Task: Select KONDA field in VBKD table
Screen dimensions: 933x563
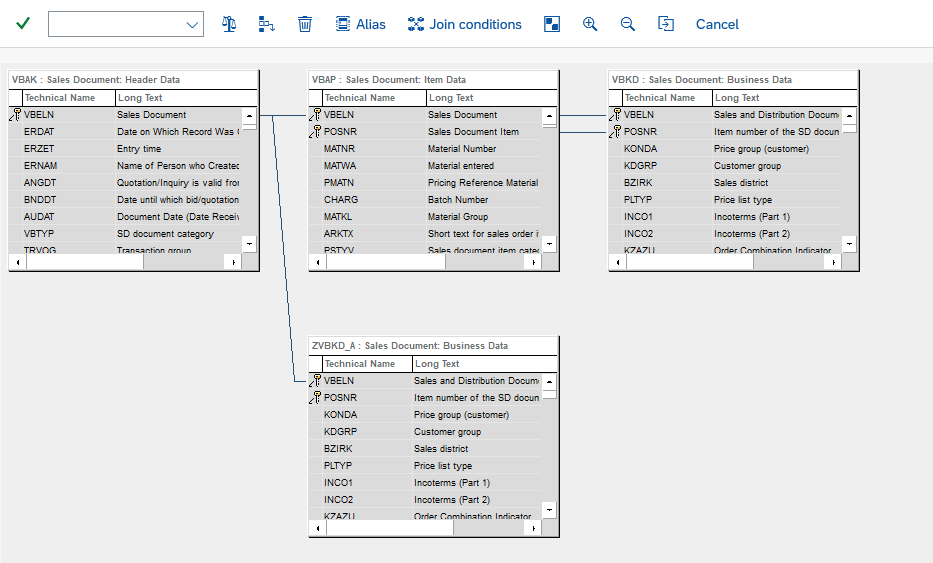Action: coord(725,149)
